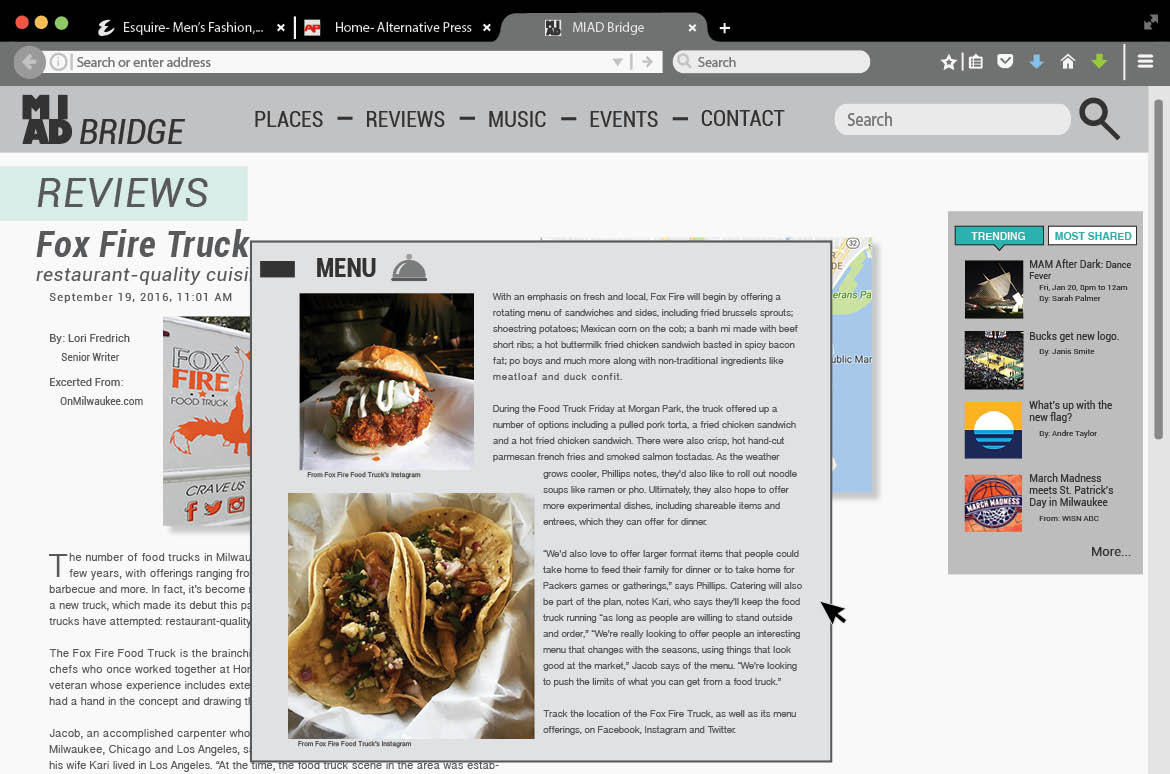
Task: Click the page vertical scrollbar
Action: click(x=1158, y=269)
